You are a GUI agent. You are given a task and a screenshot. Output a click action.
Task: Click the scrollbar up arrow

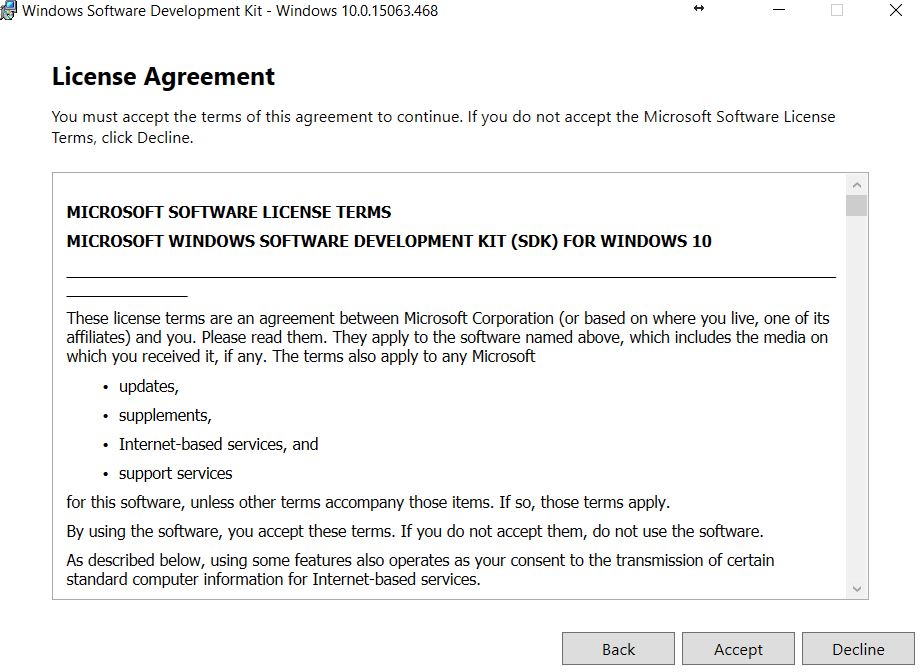856,185
